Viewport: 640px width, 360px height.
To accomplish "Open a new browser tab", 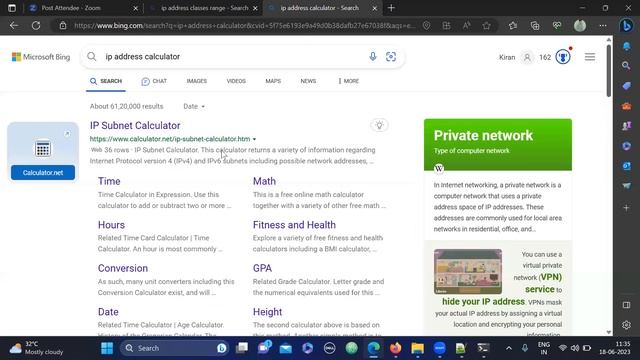I will 391,8.
